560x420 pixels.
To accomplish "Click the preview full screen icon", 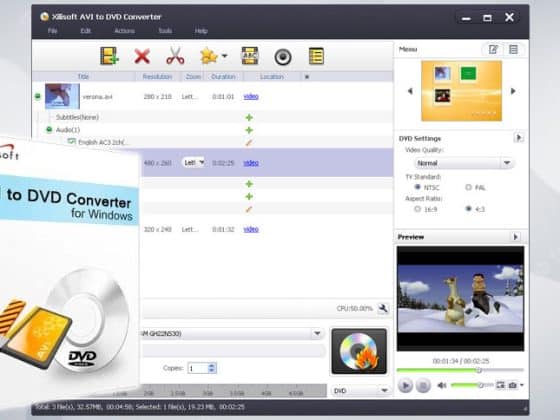I will (x=501, y=385).
